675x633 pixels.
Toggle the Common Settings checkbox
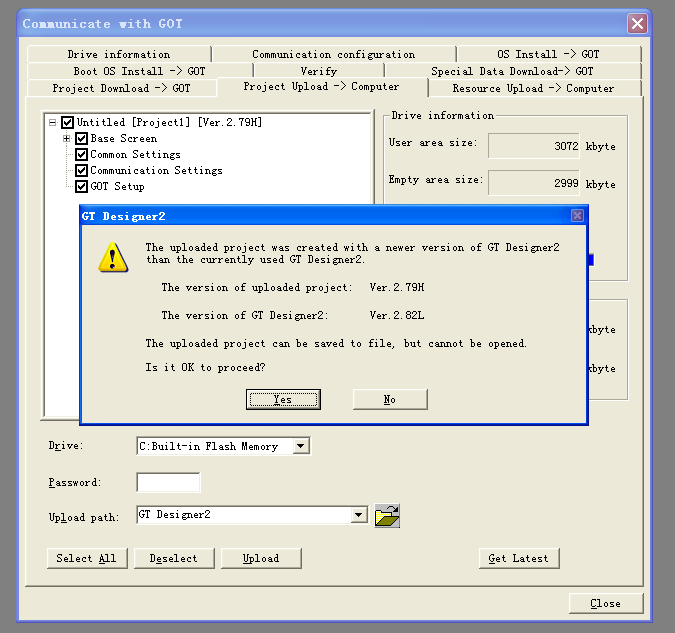[82, 155]
